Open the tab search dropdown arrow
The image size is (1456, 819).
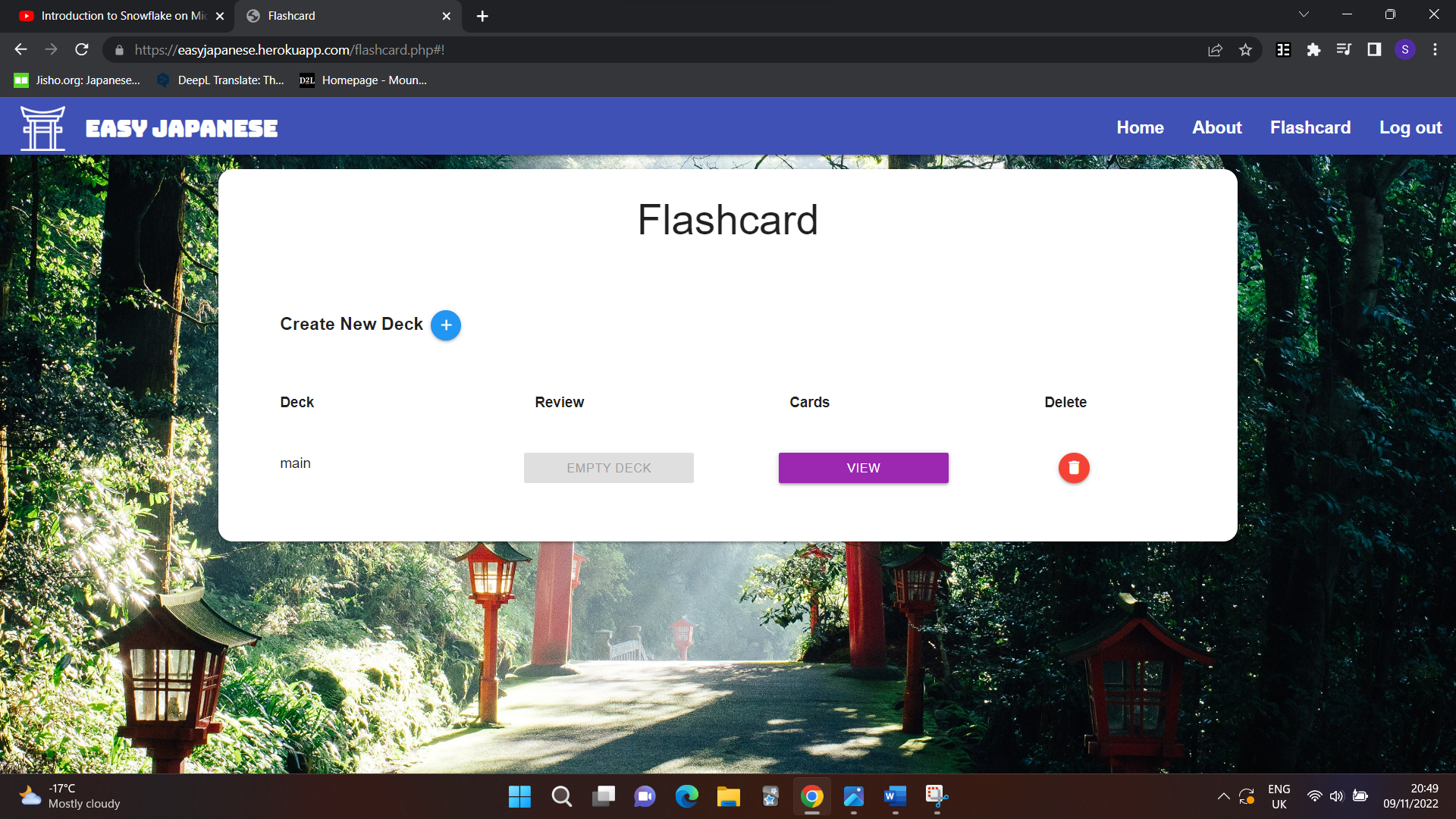(x=1304, y=15)
